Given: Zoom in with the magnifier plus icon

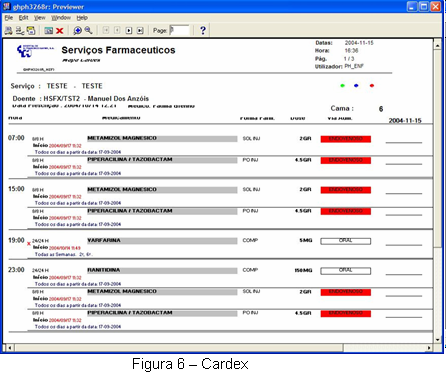Looking at the screenshot, I should 77,31.
